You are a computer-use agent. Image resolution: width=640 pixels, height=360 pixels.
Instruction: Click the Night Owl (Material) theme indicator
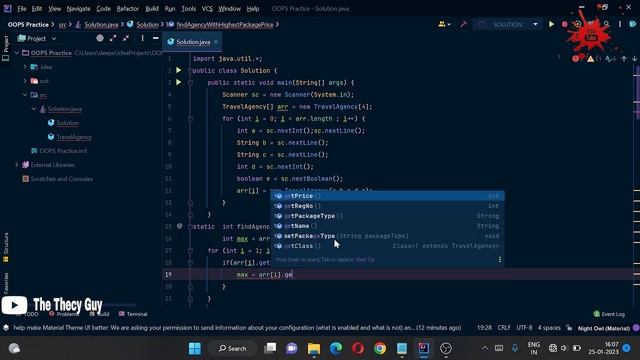tap(604, 328)
